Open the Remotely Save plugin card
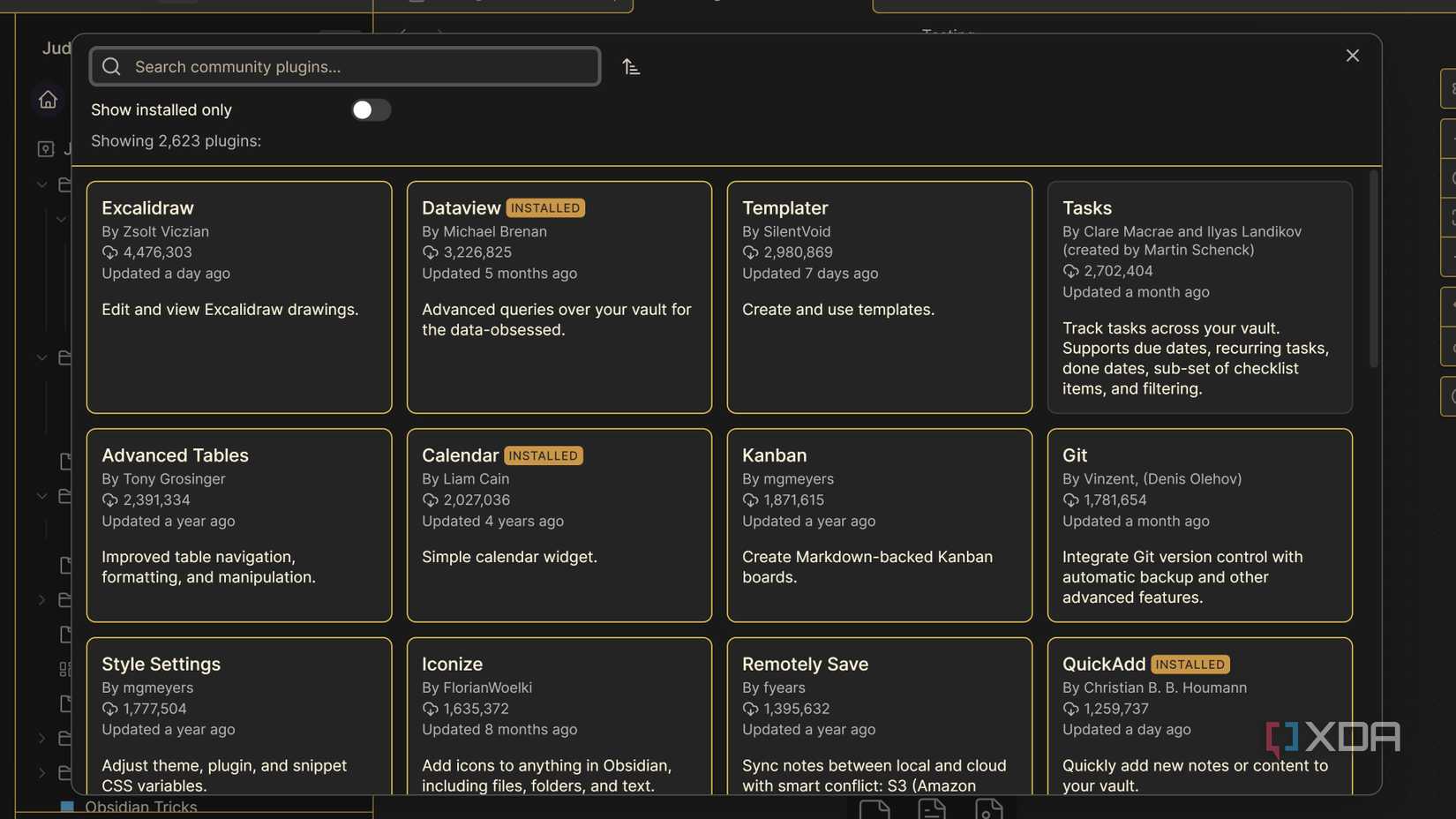1456x819 pixels. pos(880,716)
